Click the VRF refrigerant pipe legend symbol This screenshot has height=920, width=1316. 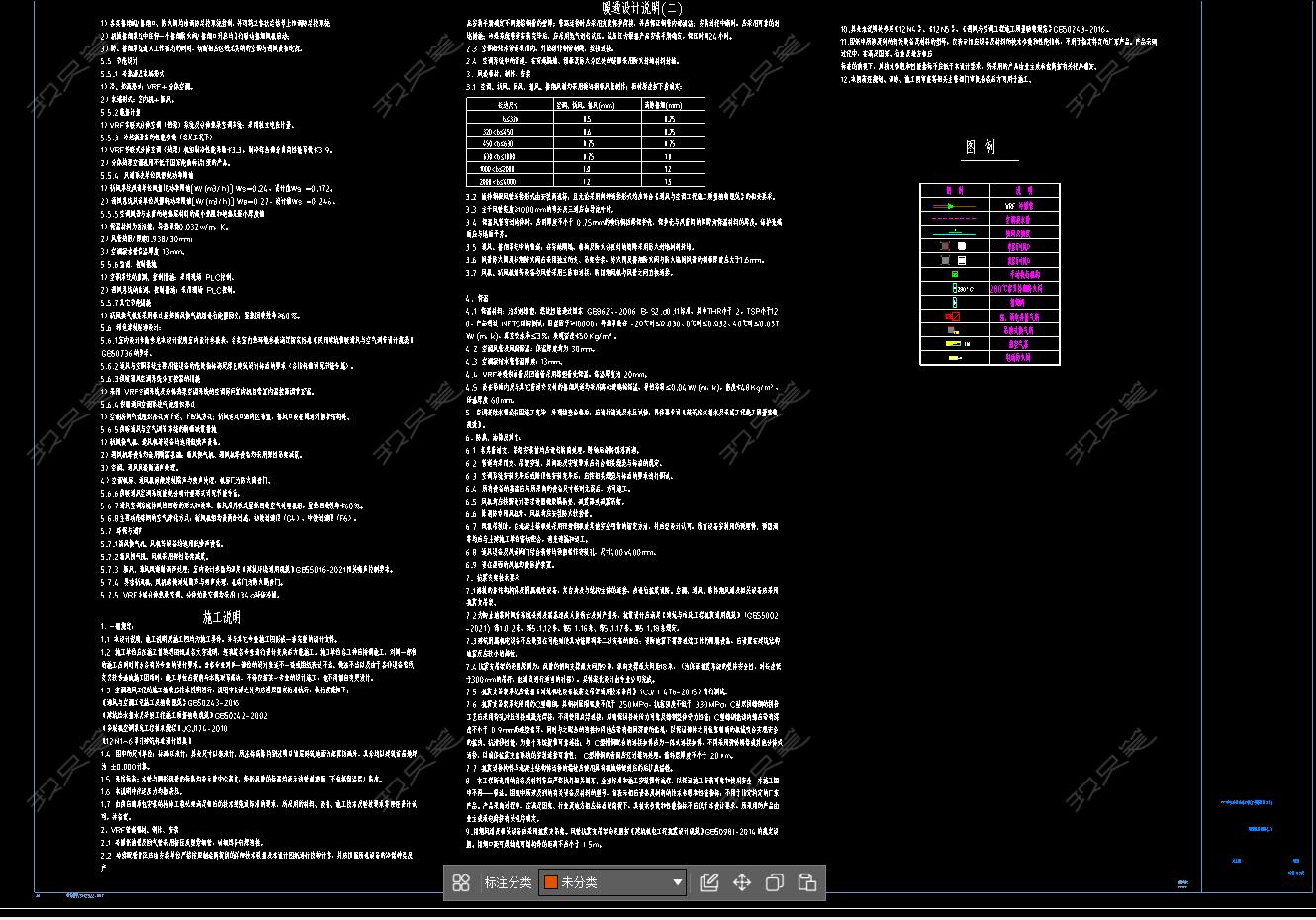[955, 206]
